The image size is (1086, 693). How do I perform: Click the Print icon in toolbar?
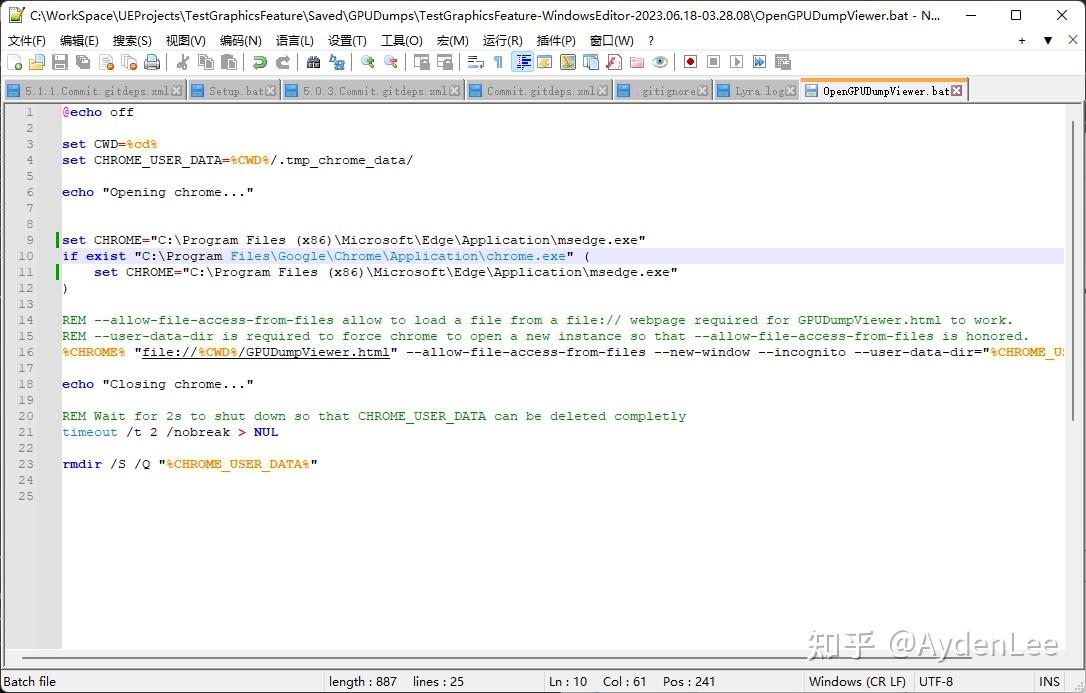click(x=152, y=62)
